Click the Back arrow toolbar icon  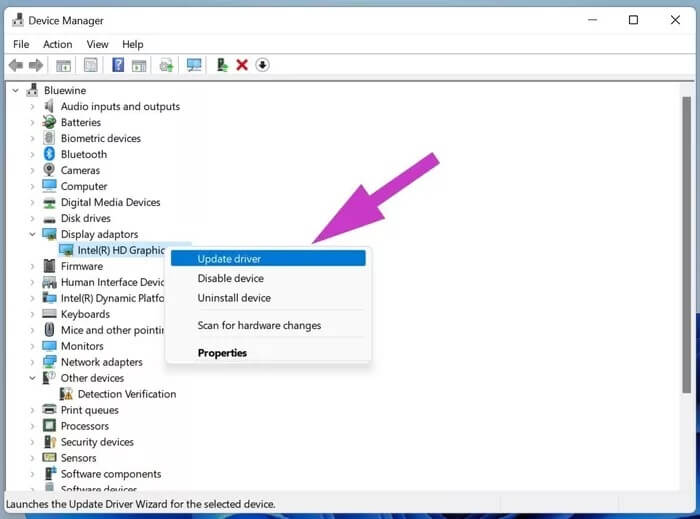pyautogui.click(x=16, y=65)
